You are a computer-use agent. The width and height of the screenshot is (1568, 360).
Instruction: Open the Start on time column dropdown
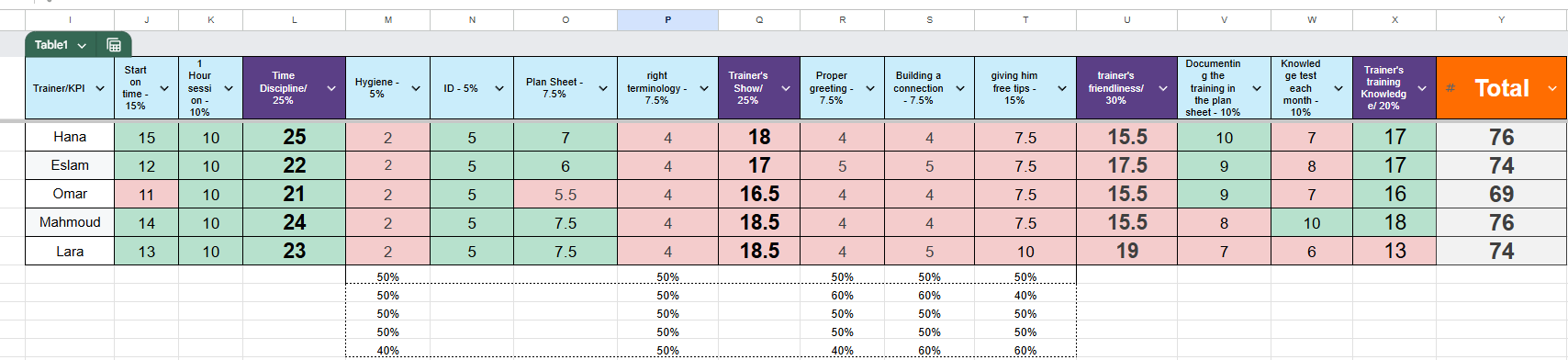pyautogui.click(x=164, y=88)
